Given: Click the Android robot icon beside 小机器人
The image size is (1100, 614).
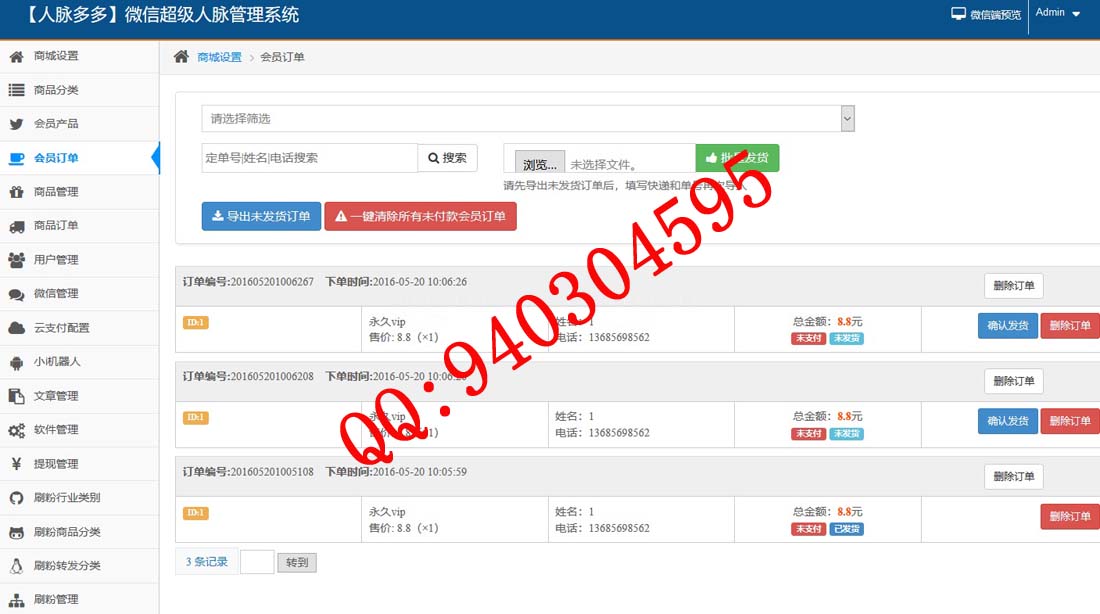Looking at the screenshot, I should [x=16, y=362].
